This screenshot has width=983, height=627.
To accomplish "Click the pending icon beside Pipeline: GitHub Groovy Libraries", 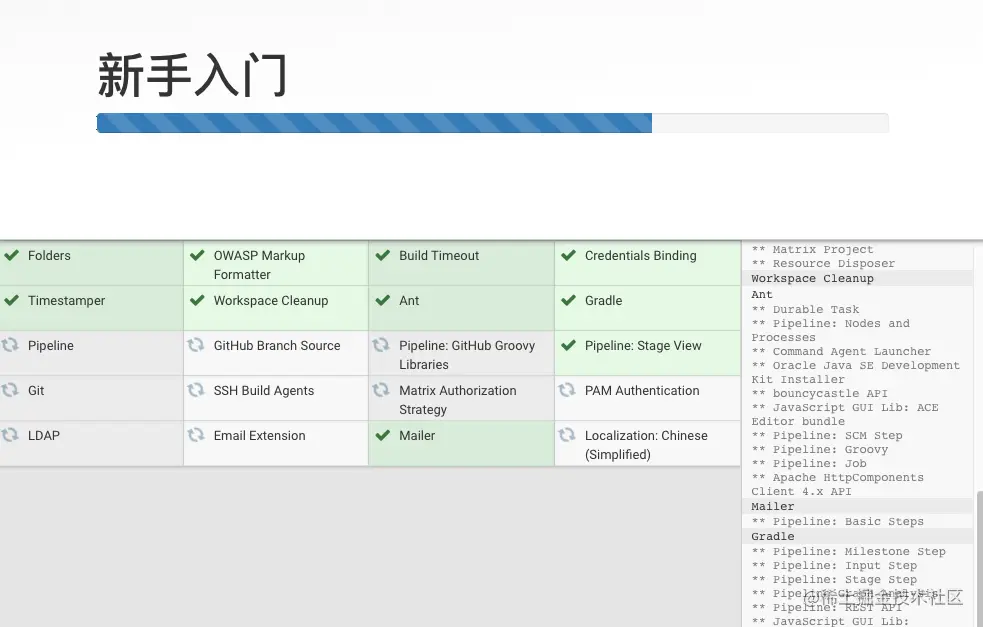I will [381, 345].
